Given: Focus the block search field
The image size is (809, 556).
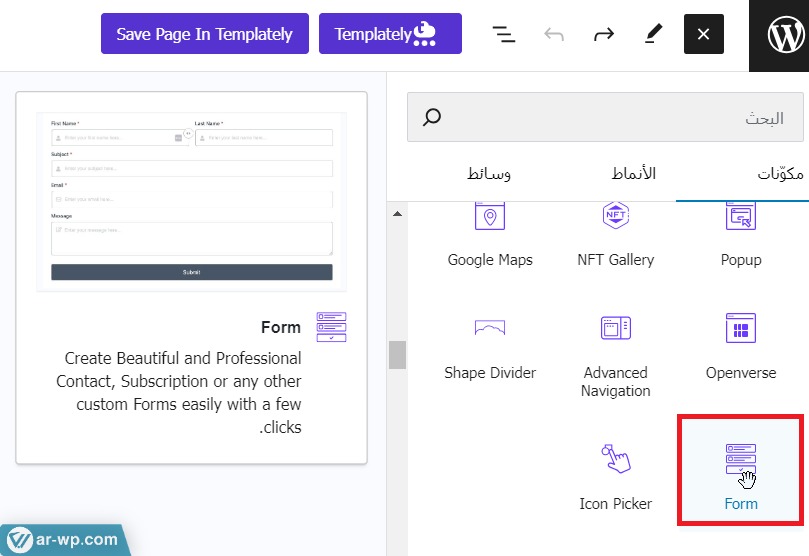Looking at the screenshot, I should click(605, 117).
